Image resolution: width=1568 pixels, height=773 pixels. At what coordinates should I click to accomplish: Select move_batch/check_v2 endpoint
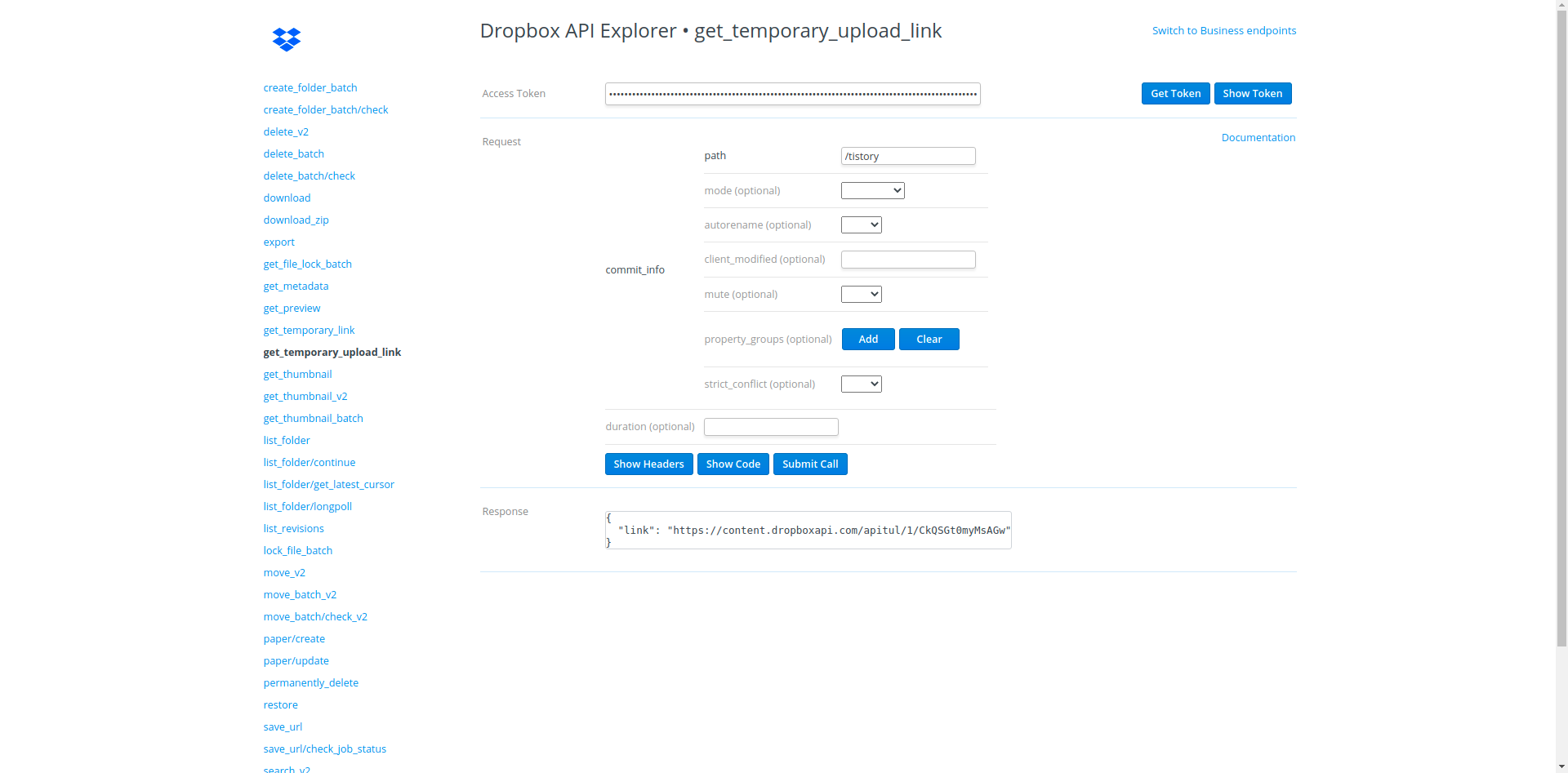point(315,616)
